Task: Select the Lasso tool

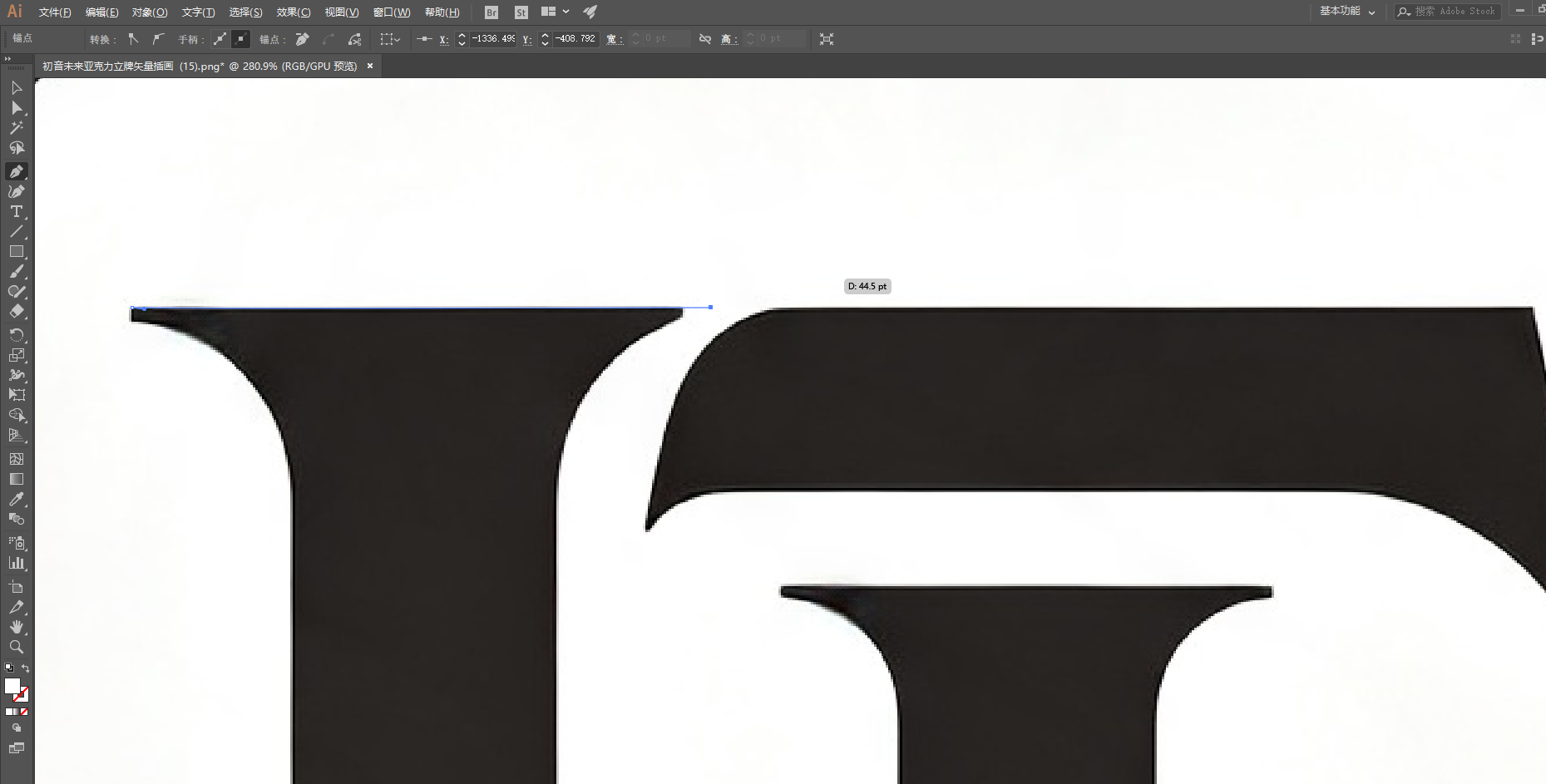Action: 17,148
